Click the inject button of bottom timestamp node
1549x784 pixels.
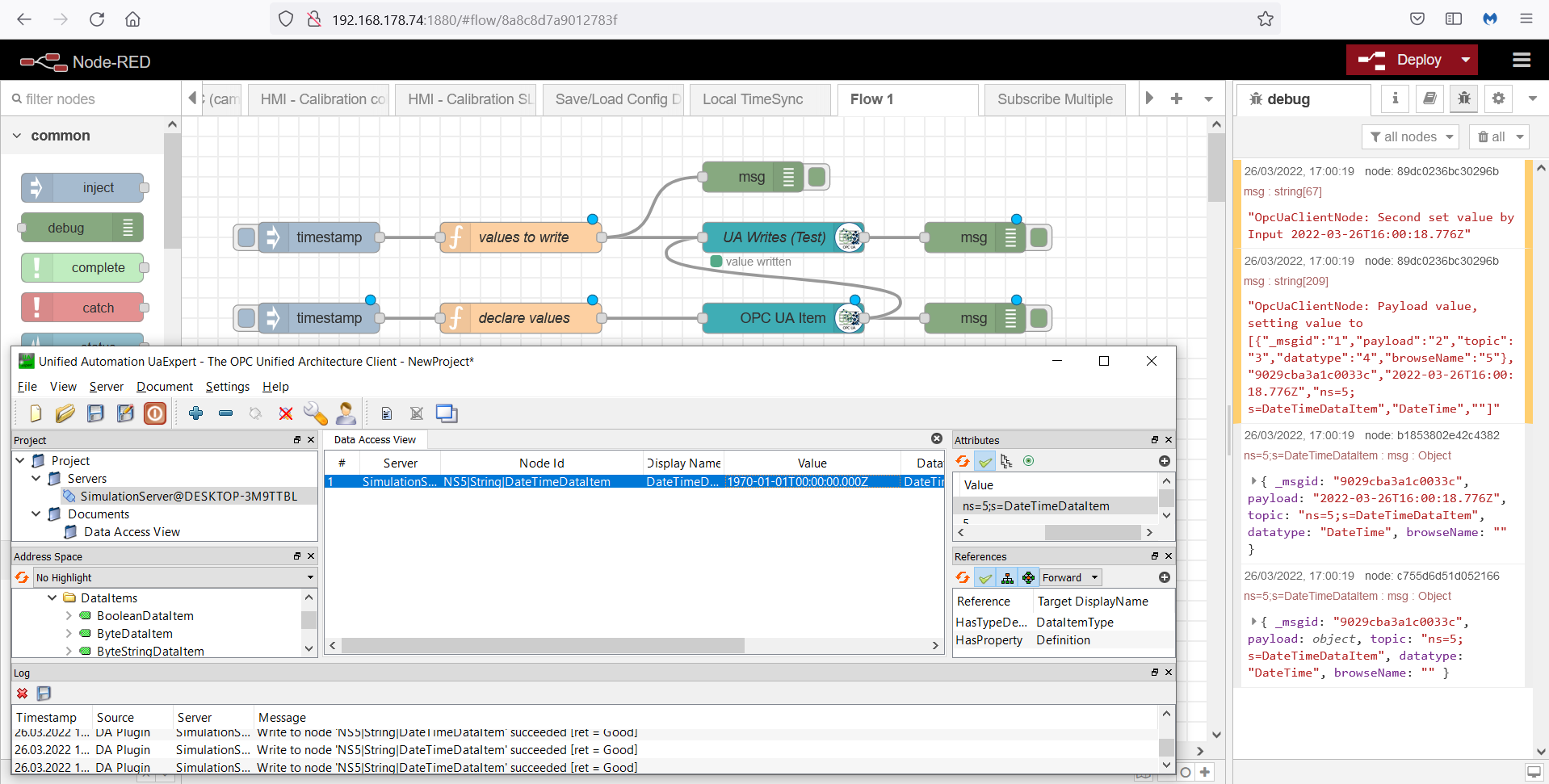(246, 318)
